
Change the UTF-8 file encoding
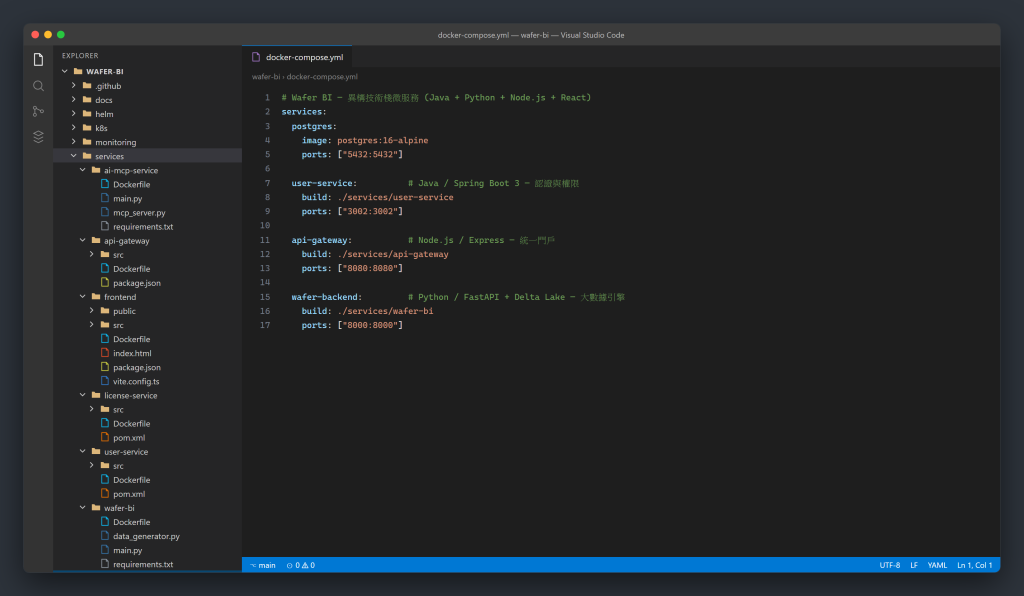[889, 565]
